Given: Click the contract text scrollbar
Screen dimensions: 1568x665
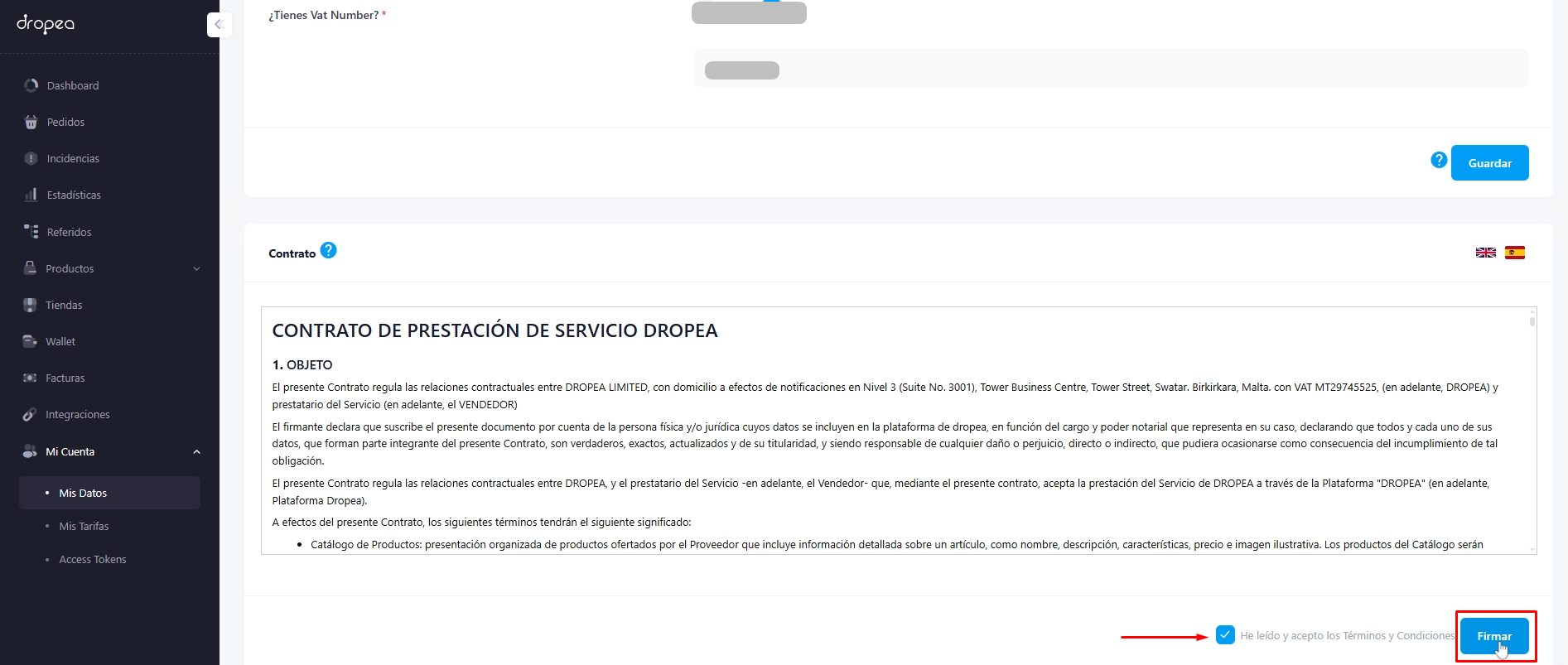Looking at the screenshot, I should pyautogui.click(x=1532, y=321).
